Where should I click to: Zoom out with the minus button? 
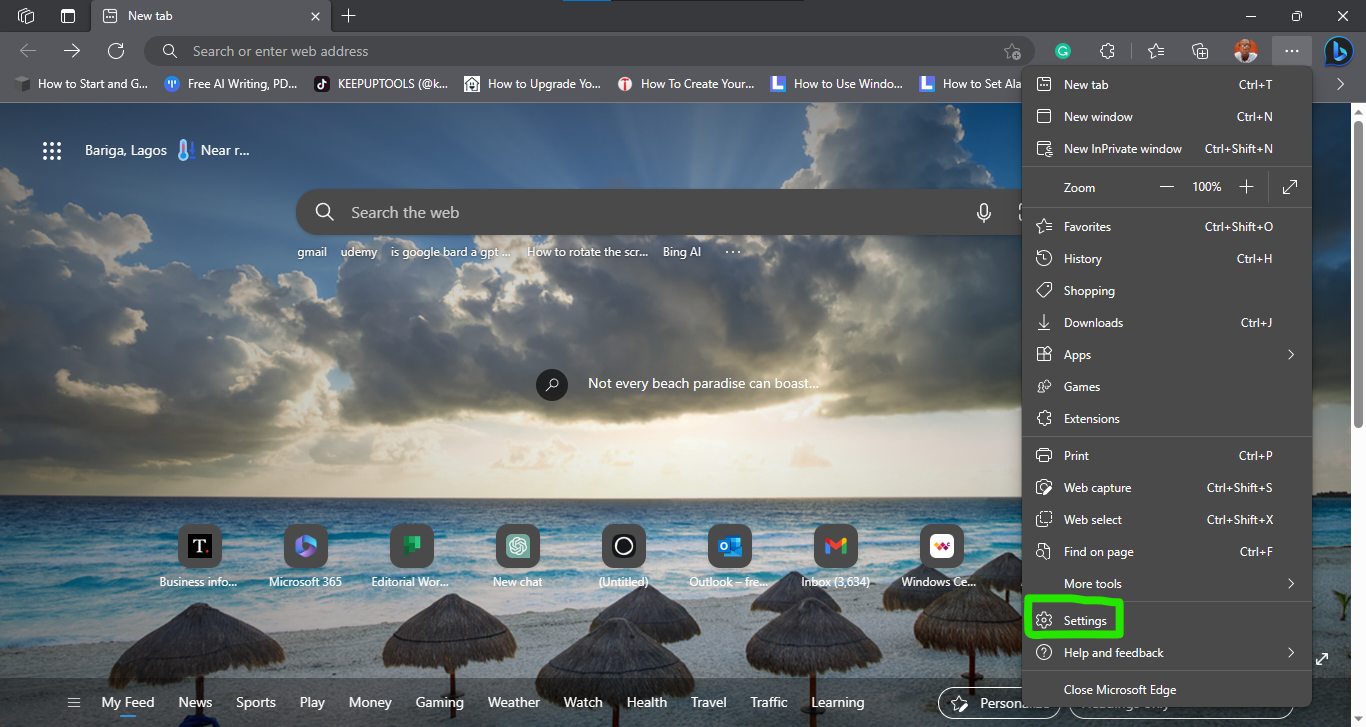[1167, 187]
